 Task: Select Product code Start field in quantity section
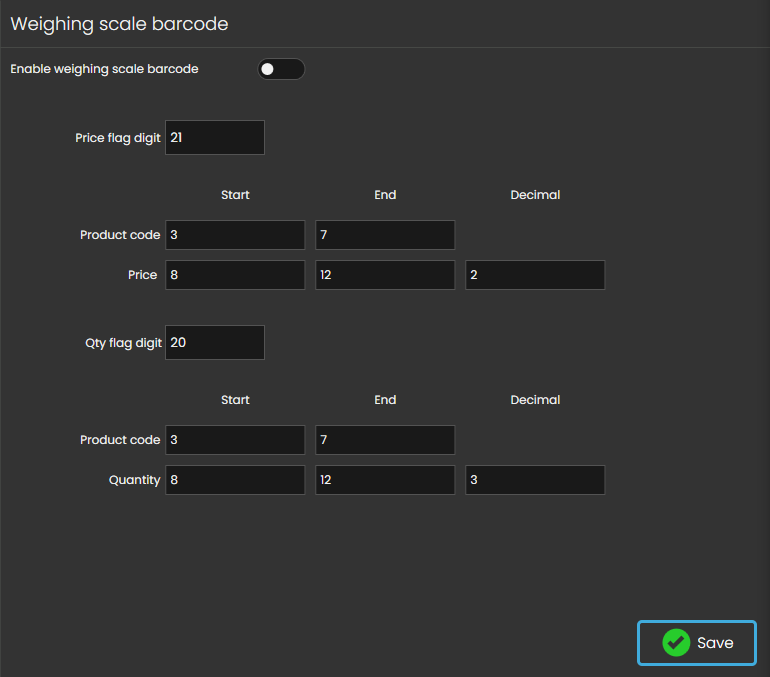235,440
